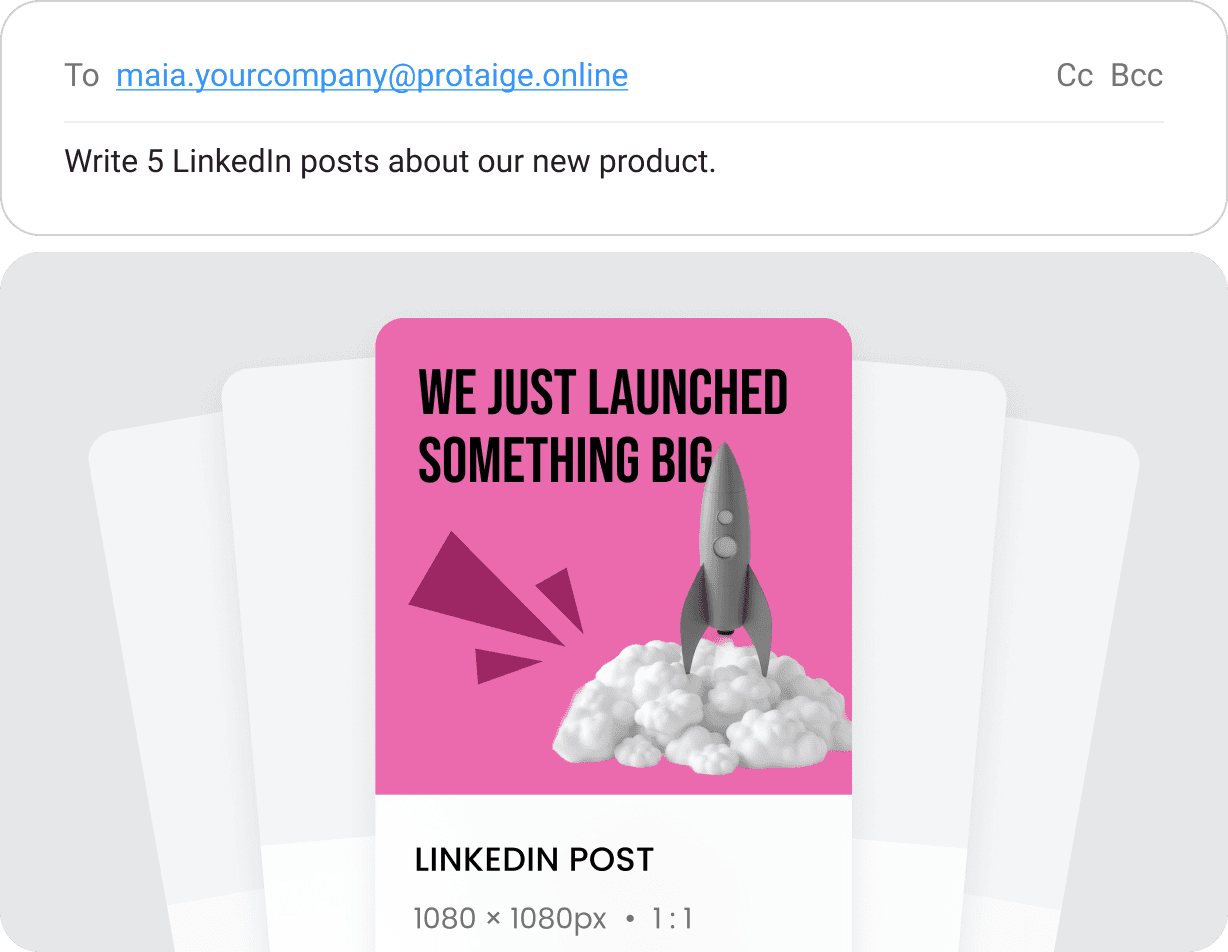Click the "1:1" aspect ratio label

[671, 918]
